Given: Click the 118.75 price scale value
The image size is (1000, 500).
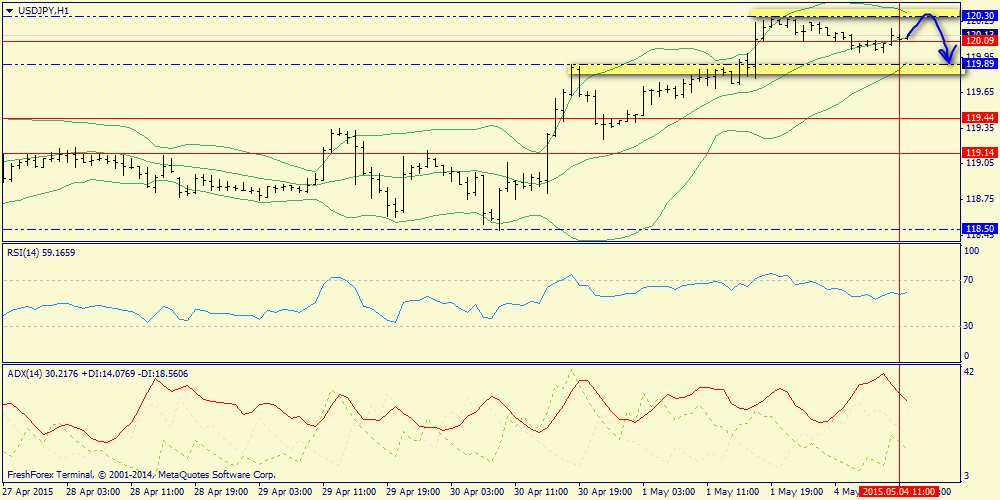Looking at the screenshot, I should (981, 199).
